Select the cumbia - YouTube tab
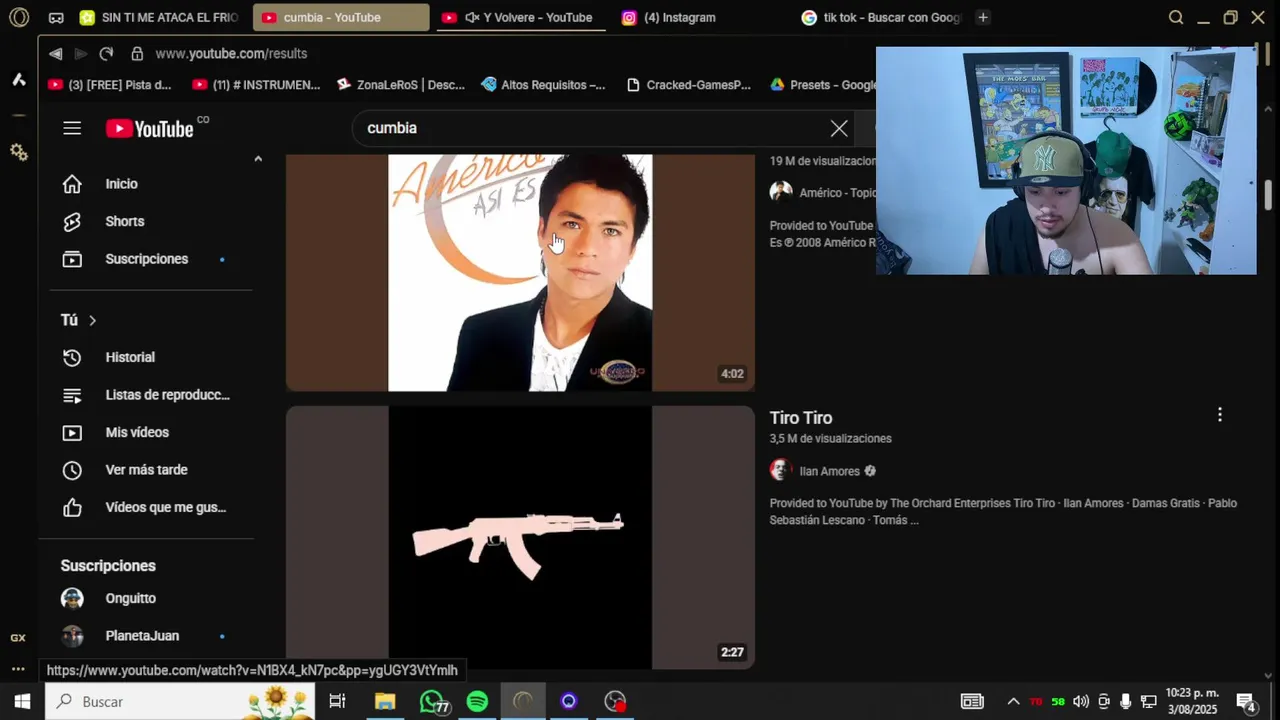 click(x=340, y=18)
